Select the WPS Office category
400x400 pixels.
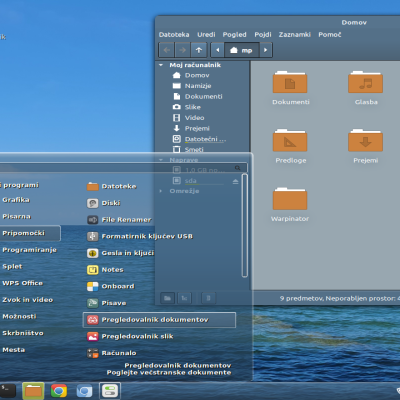pos(23,283)
